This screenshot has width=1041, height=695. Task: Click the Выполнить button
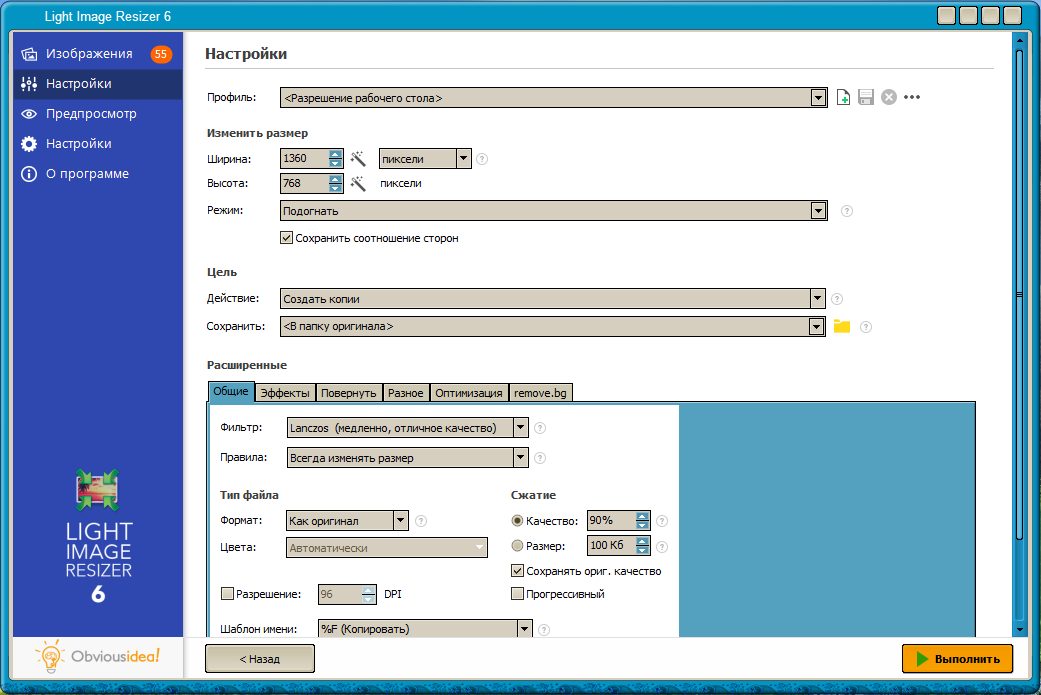(957, 658)
